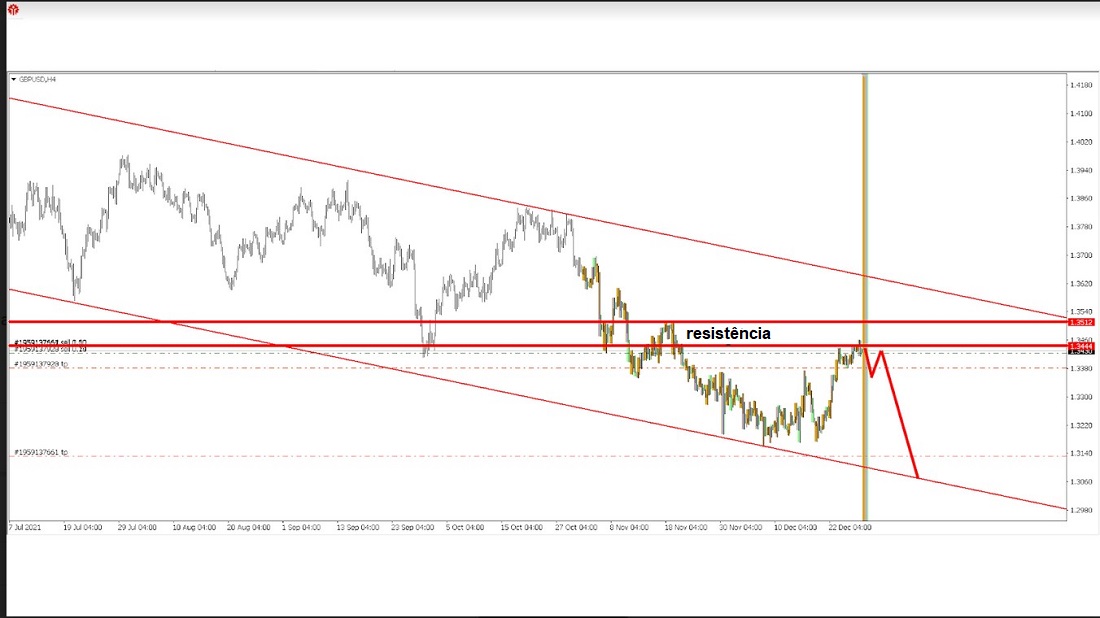This screenshot has height=618, width=1100.
Task: Click the 1.4180 price scale value
Action: point(1081,85)
